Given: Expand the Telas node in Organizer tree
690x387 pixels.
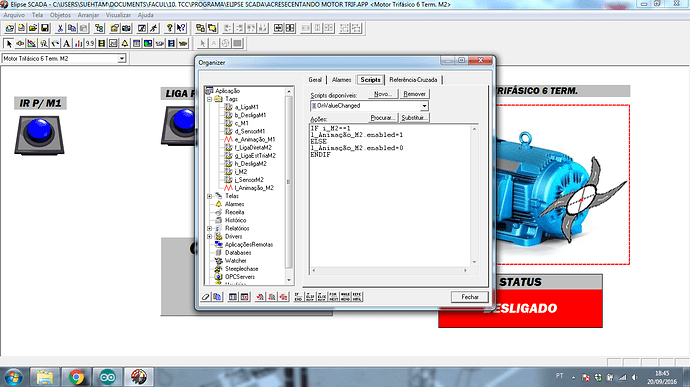Looking at the screenshot, I should pyautogui.click(x=209, y=196).
